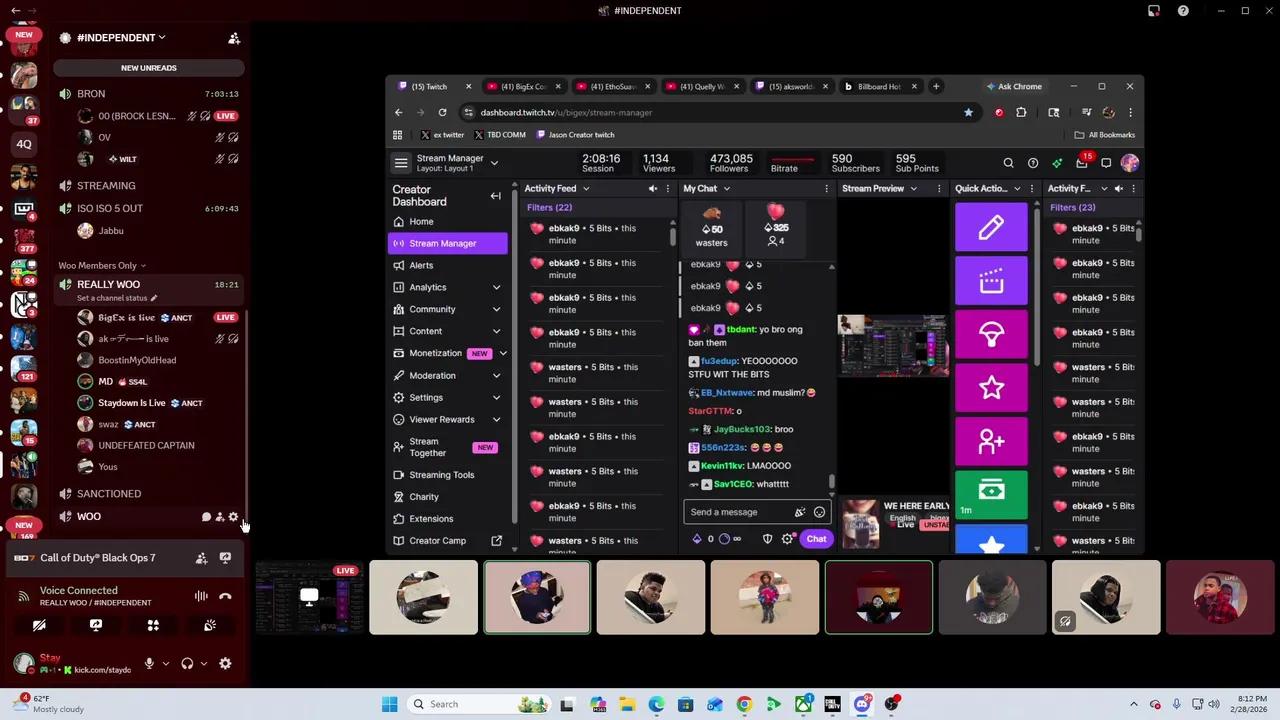Expand microphone input options arrow
Viewport: 1280px width, 720px height.
(x=165, y=663)
